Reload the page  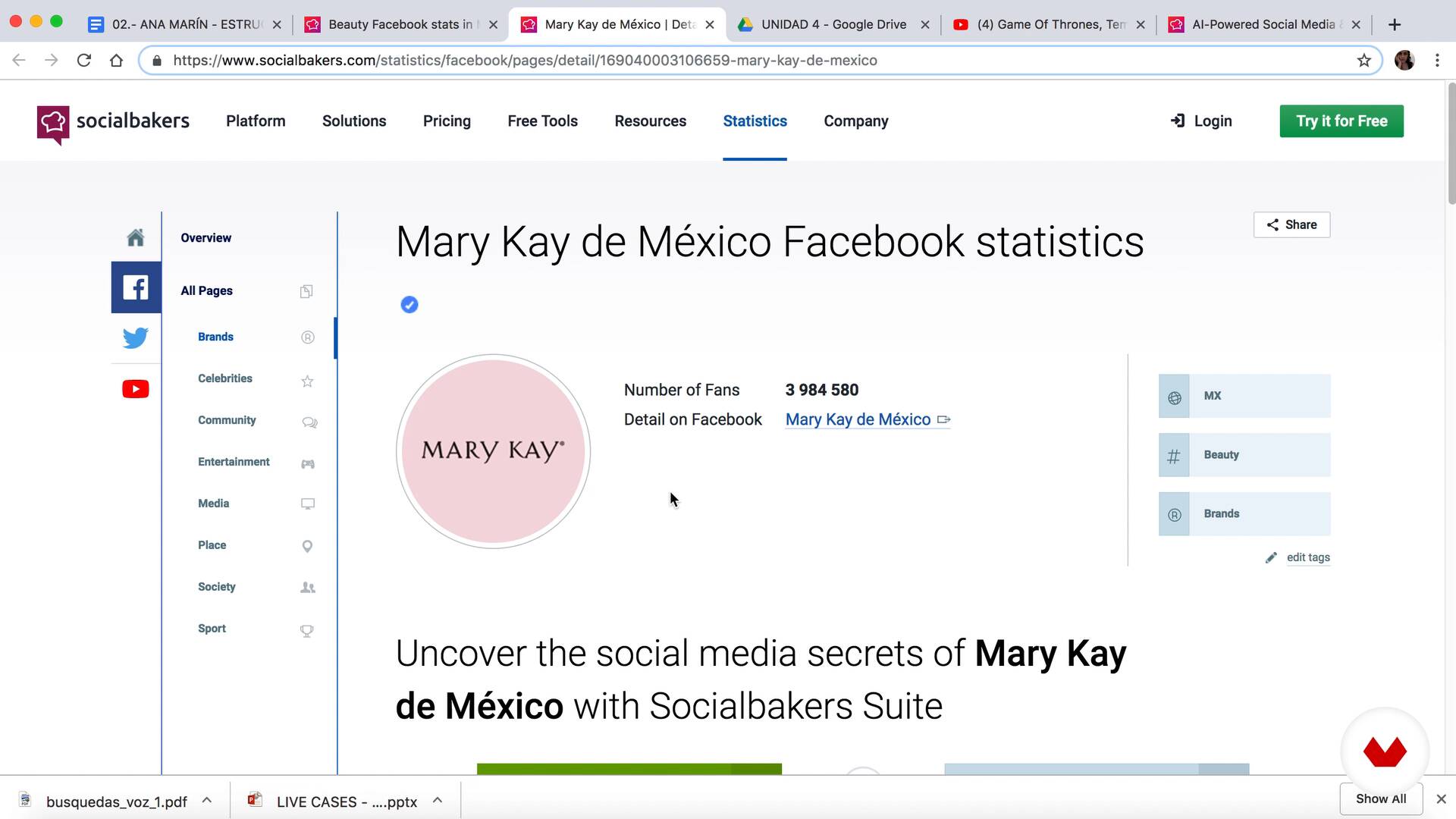84,61
